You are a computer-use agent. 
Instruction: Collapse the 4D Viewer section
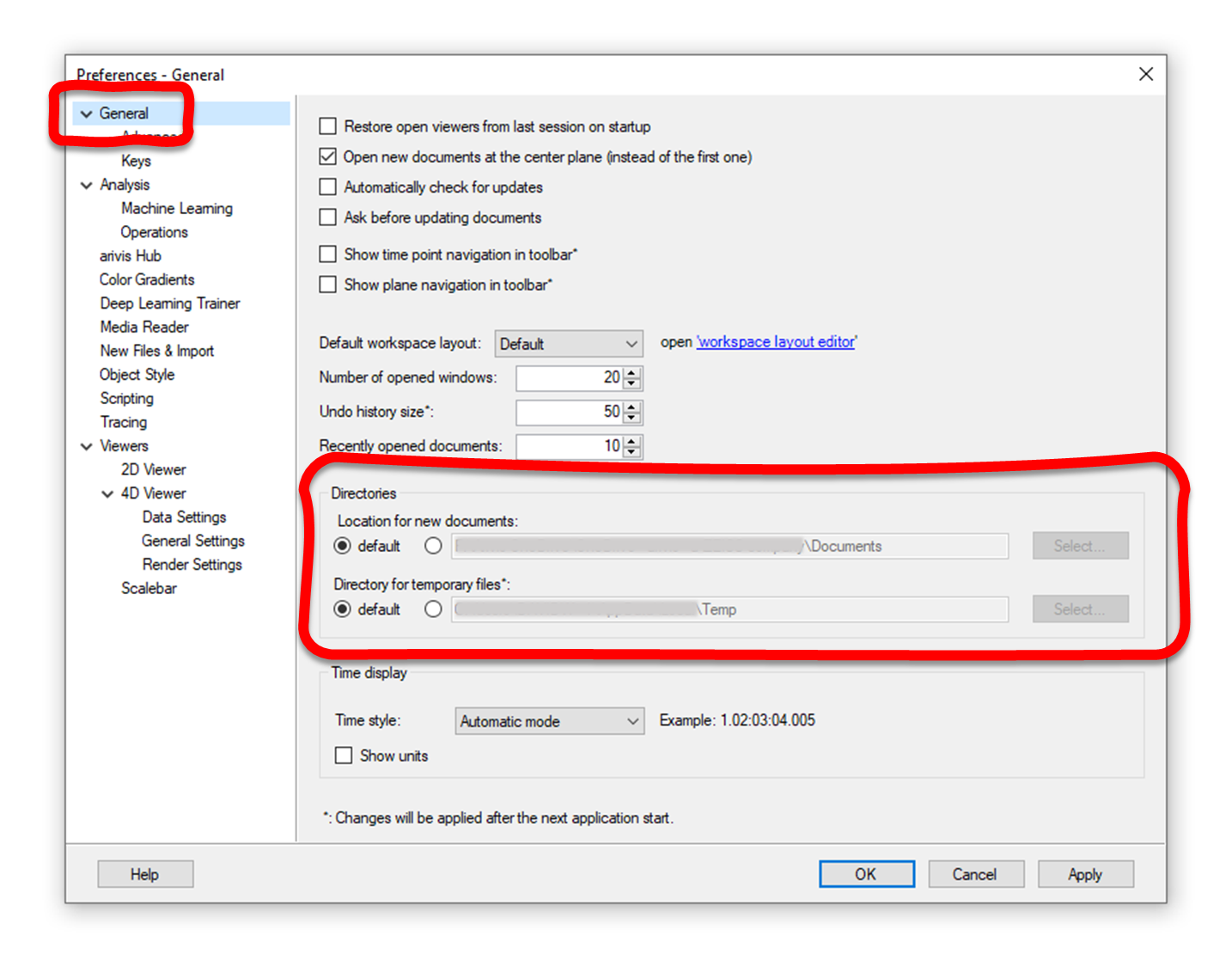coord(107,493)
